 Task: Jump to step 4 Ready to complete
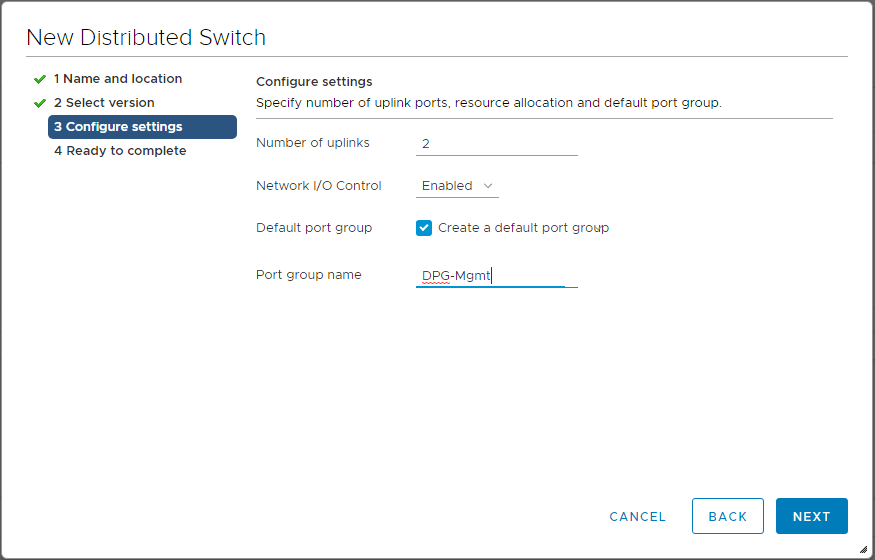coord(120,151)
